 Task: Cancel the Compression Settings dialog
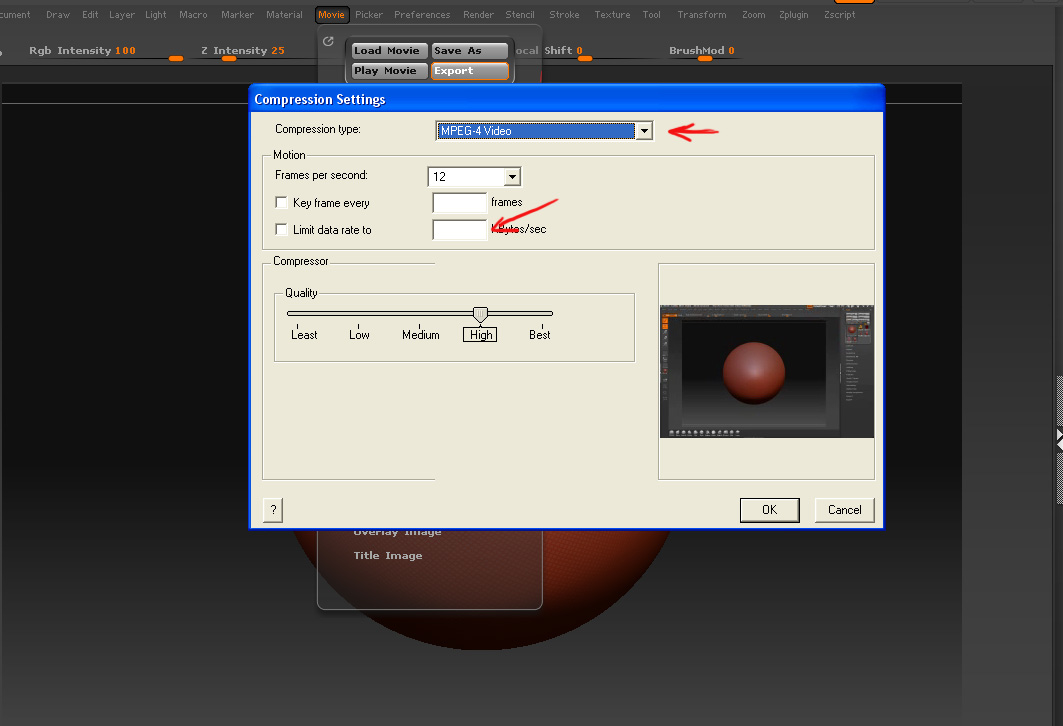tap(845, 510)
